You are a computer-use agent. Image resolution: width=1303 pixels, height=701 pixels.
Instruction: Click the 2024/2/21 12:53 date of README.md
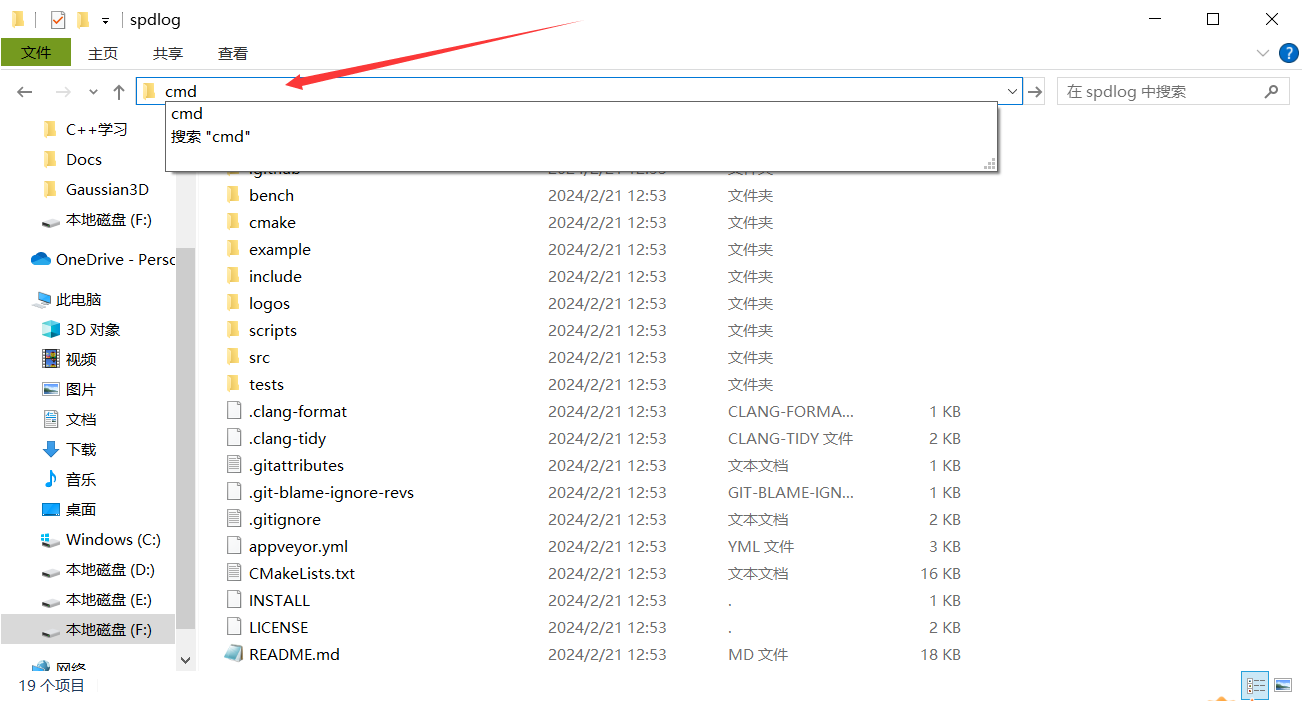[x=607, y=655]
